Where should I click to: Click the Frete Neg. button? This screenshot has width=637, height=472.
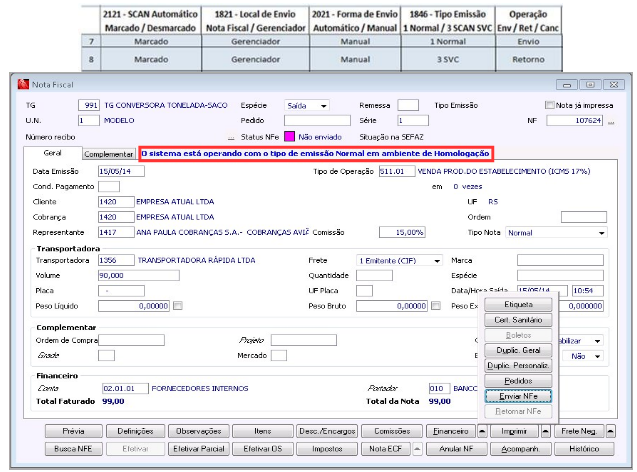(579, 431)
